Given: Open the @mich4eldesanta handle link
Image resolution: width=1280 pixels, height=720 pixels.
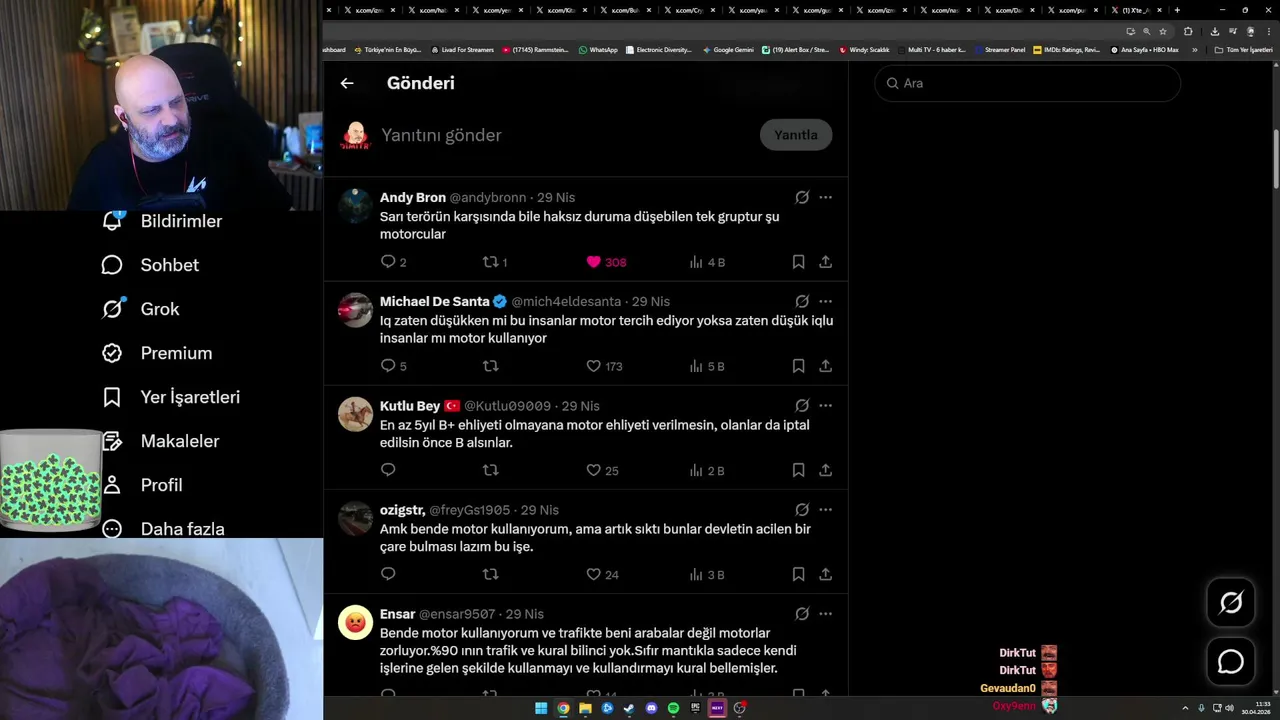Looking at the screenshot, I should tap(566, 301).
